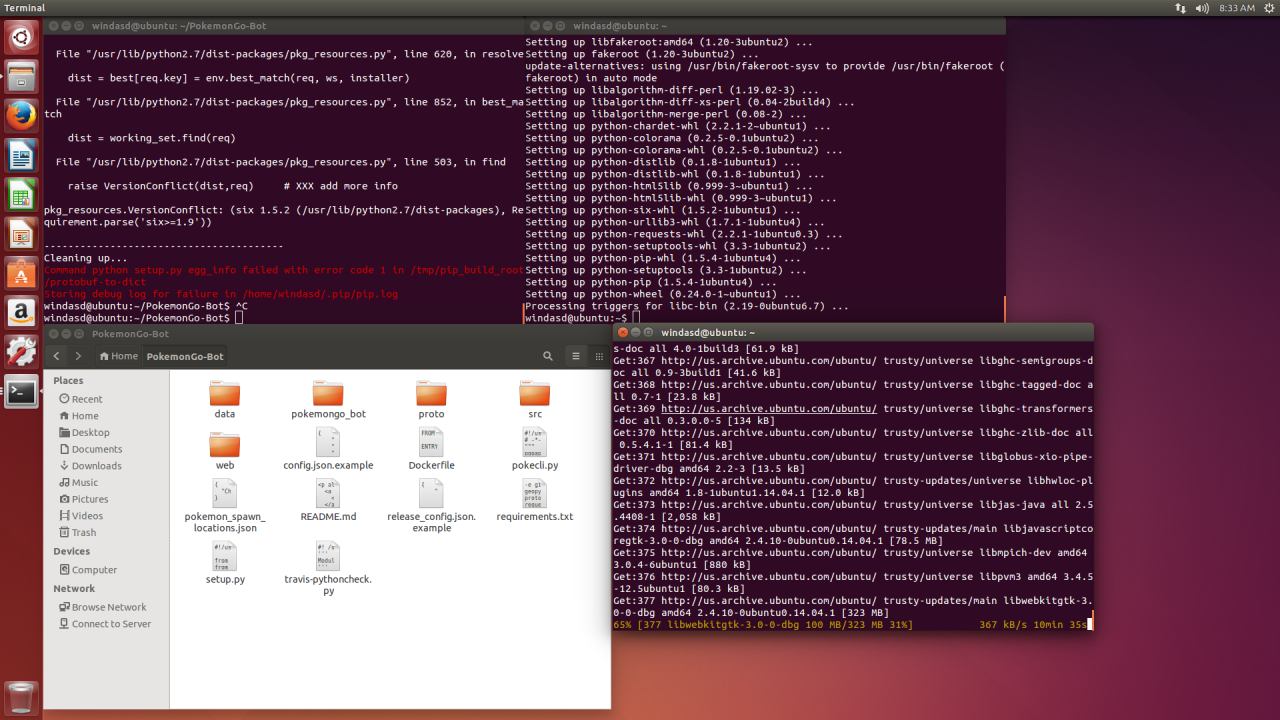Launch LibreOffice Writer from the dock
Viewport: 1280px width, 720px height.
21,154
